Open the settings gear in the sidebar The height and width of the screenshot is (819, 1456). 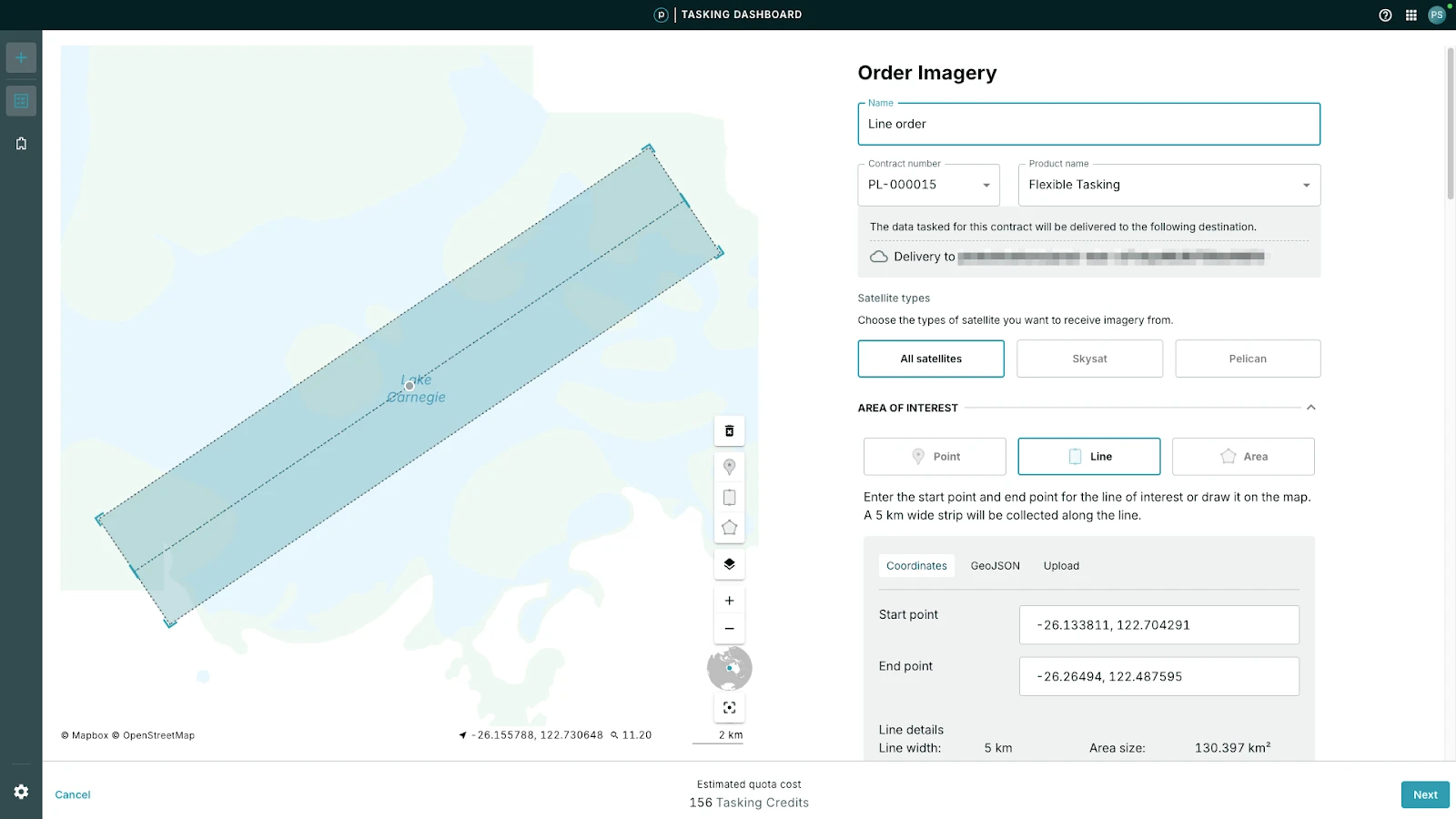click(21, 792)
